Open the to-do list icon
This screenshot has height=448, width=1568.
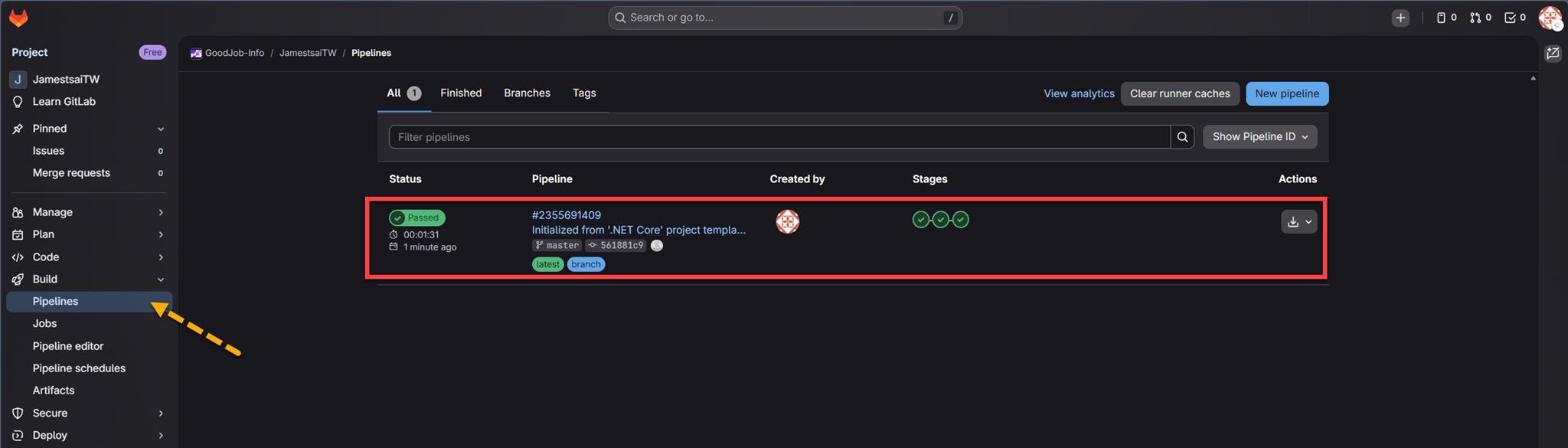pyautogui.click(x=1514, y=18)
